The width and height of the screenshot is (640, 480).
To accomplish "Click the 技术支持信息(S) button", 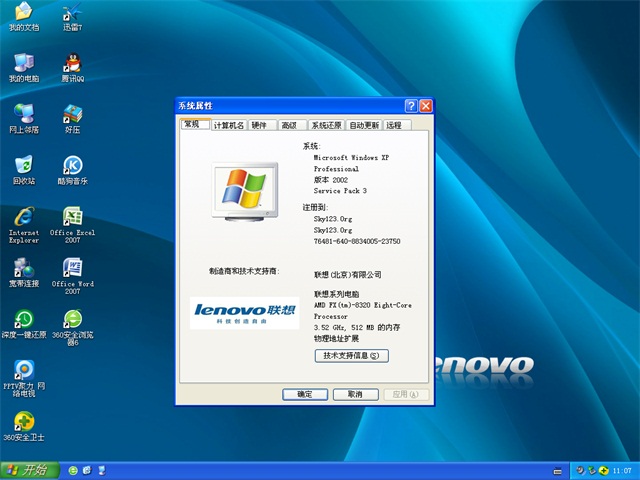I will (x=351, y=356).
